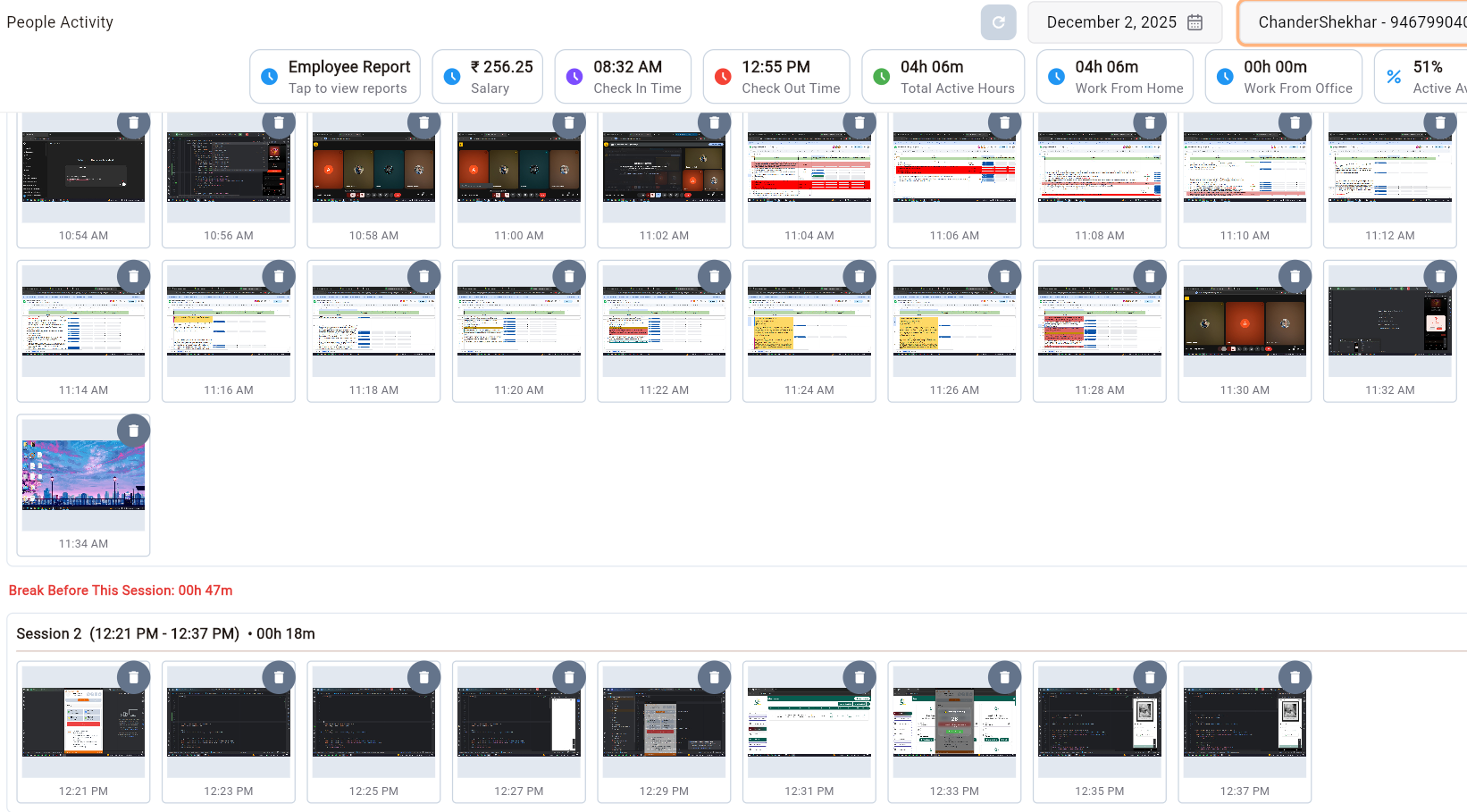The height and width of the screenshot is (812, 1467).
Task: Delete the 10:54 AM screenshot
Action: tap(133, 123)
